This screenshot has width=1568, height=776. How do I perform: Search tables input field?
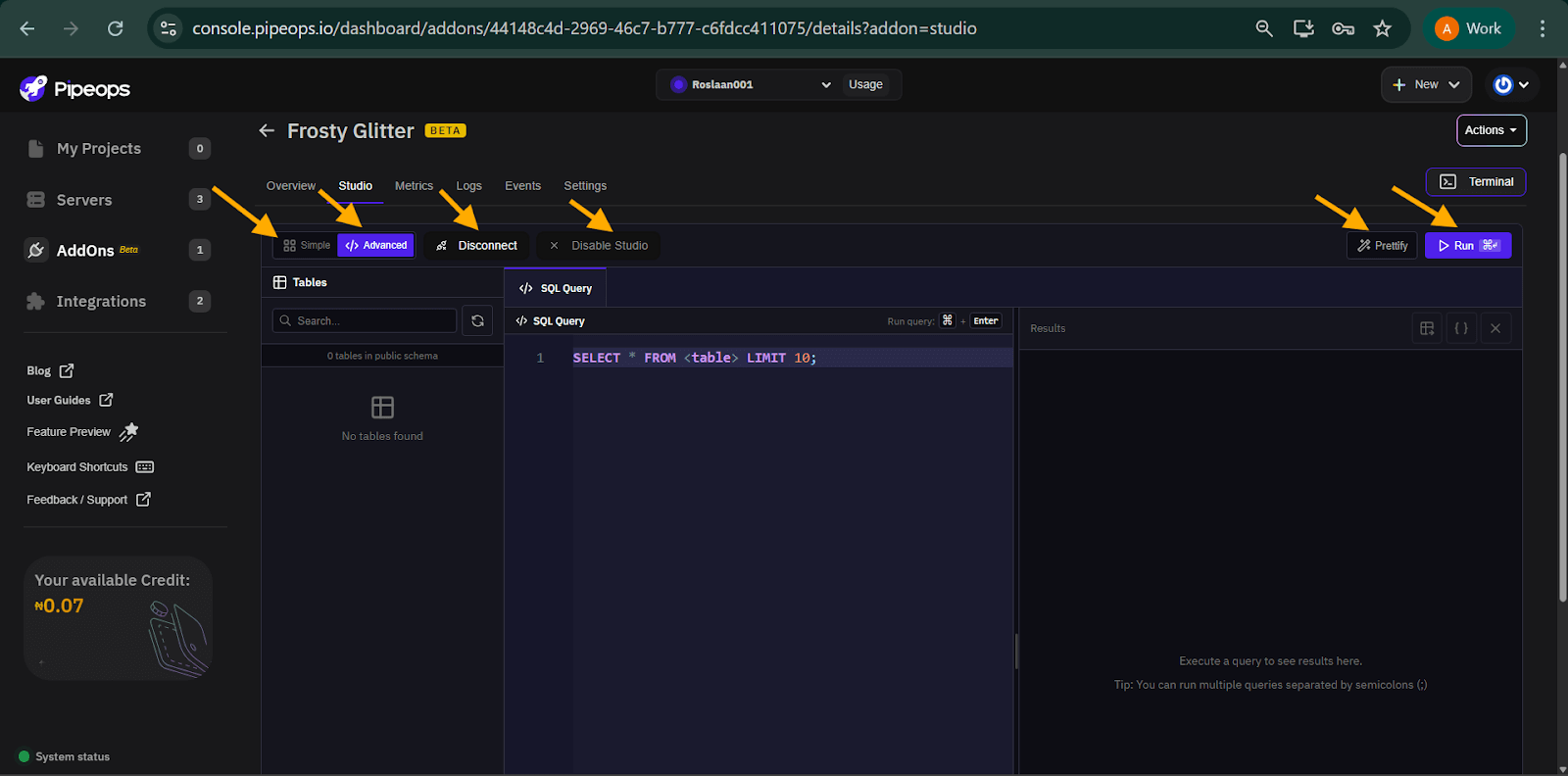click(364, 320)
